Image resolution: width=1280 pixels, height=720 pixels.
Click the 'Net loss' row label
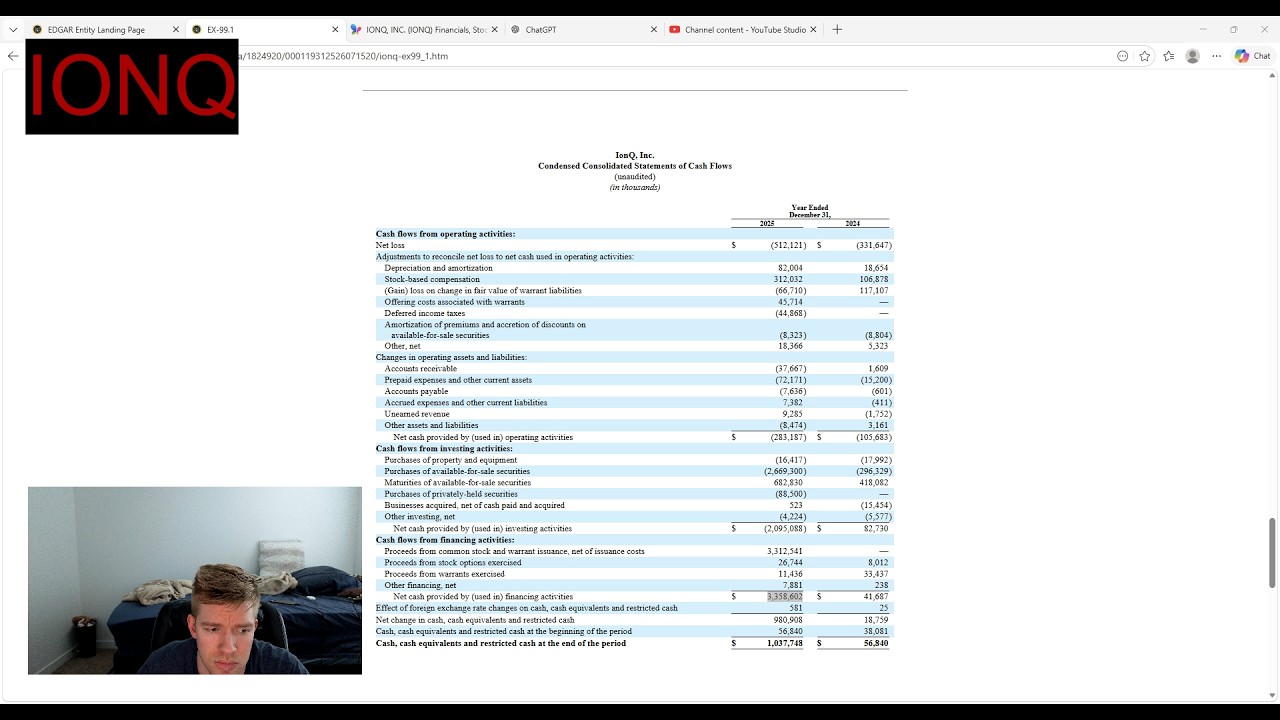tap(390, 245)
